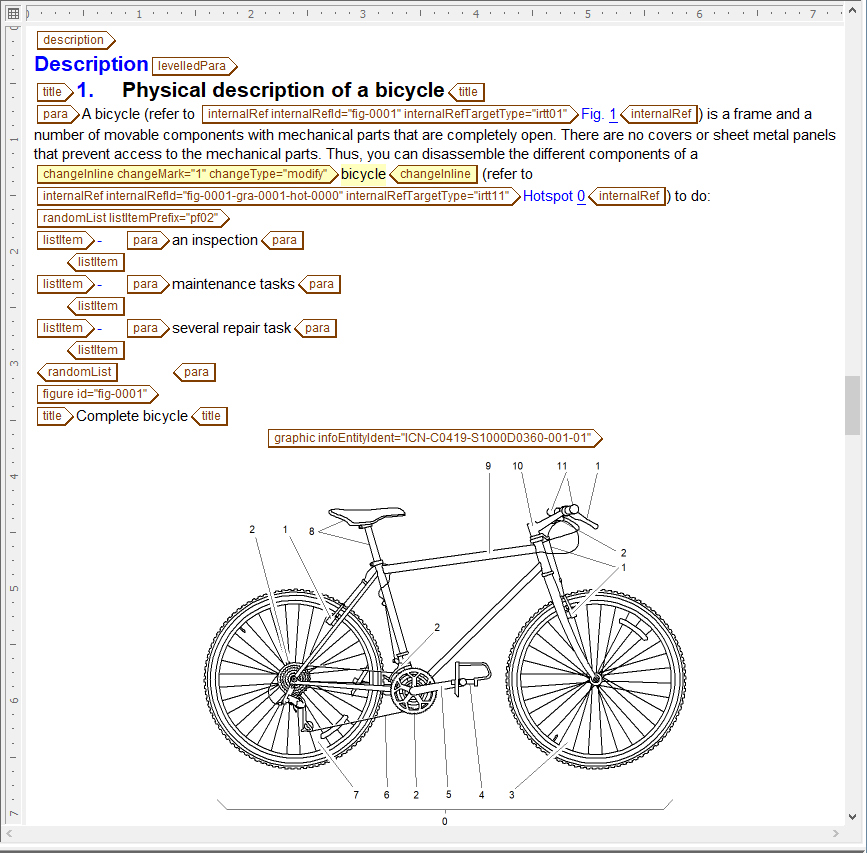Click the title start tag before Physical description
Screen dimensions: 867x853
coord(53,91)
